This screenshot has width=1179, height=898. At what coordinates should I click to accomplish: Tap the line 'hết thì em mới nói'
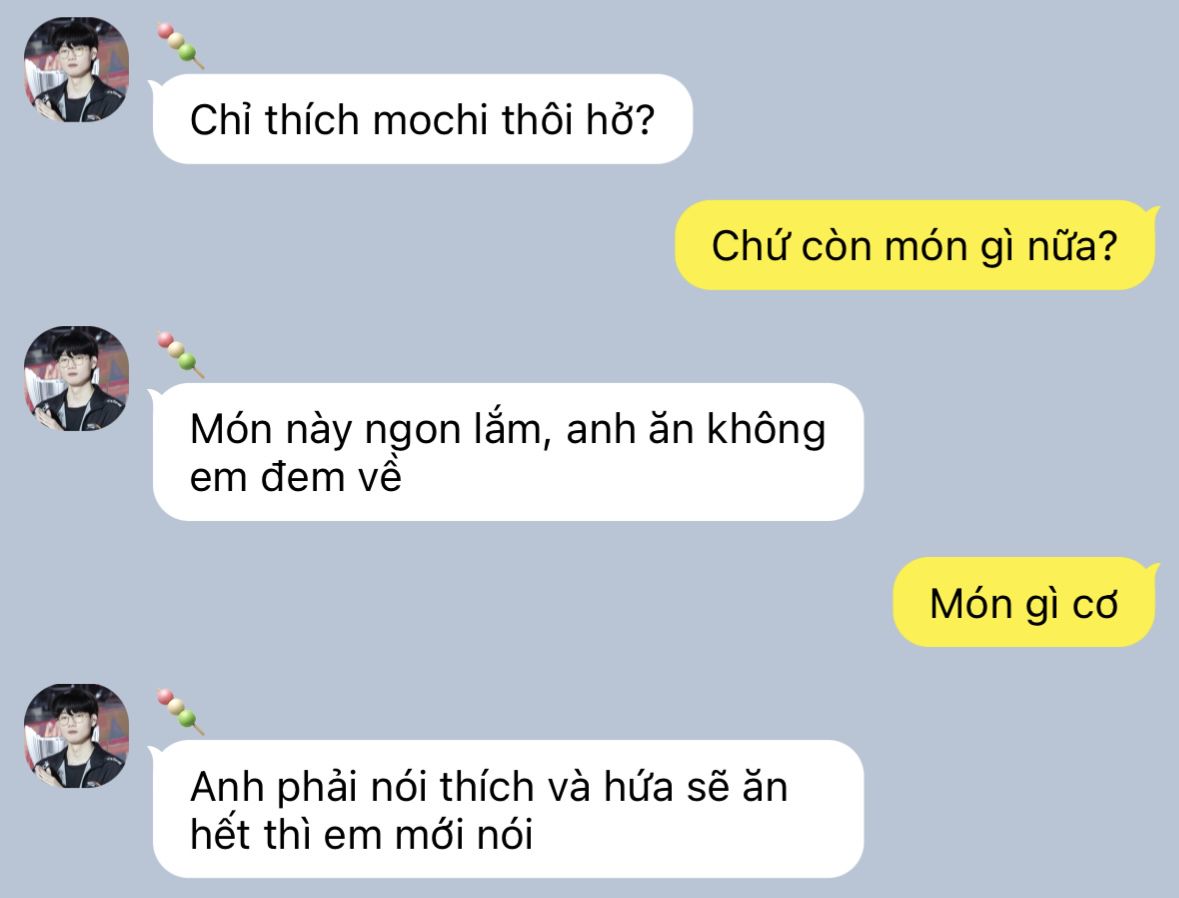(x=362, y=834)
